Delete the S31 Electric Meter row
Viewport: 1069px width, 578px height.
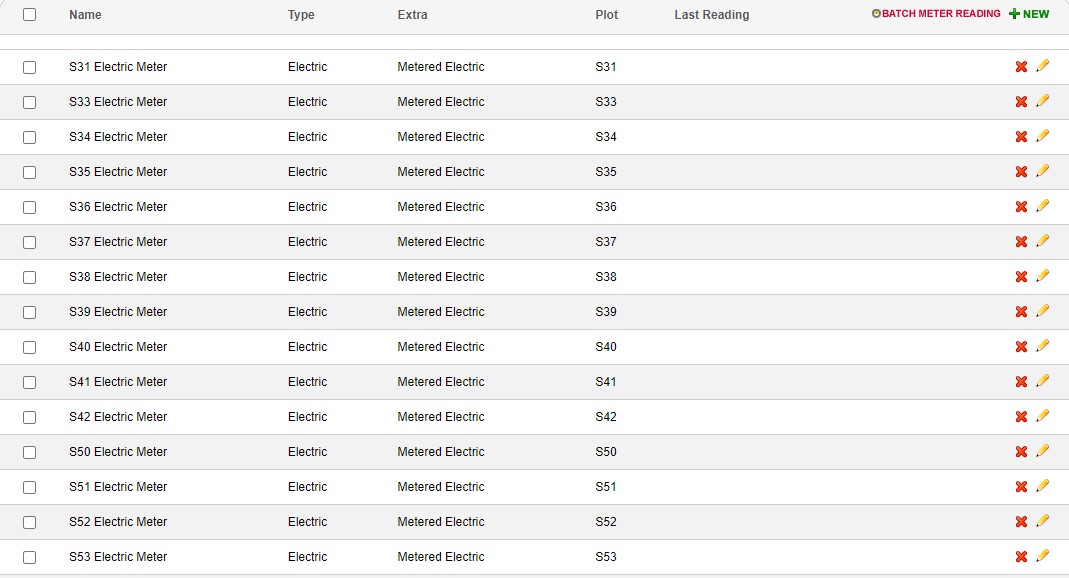(x=1021, y=67)
